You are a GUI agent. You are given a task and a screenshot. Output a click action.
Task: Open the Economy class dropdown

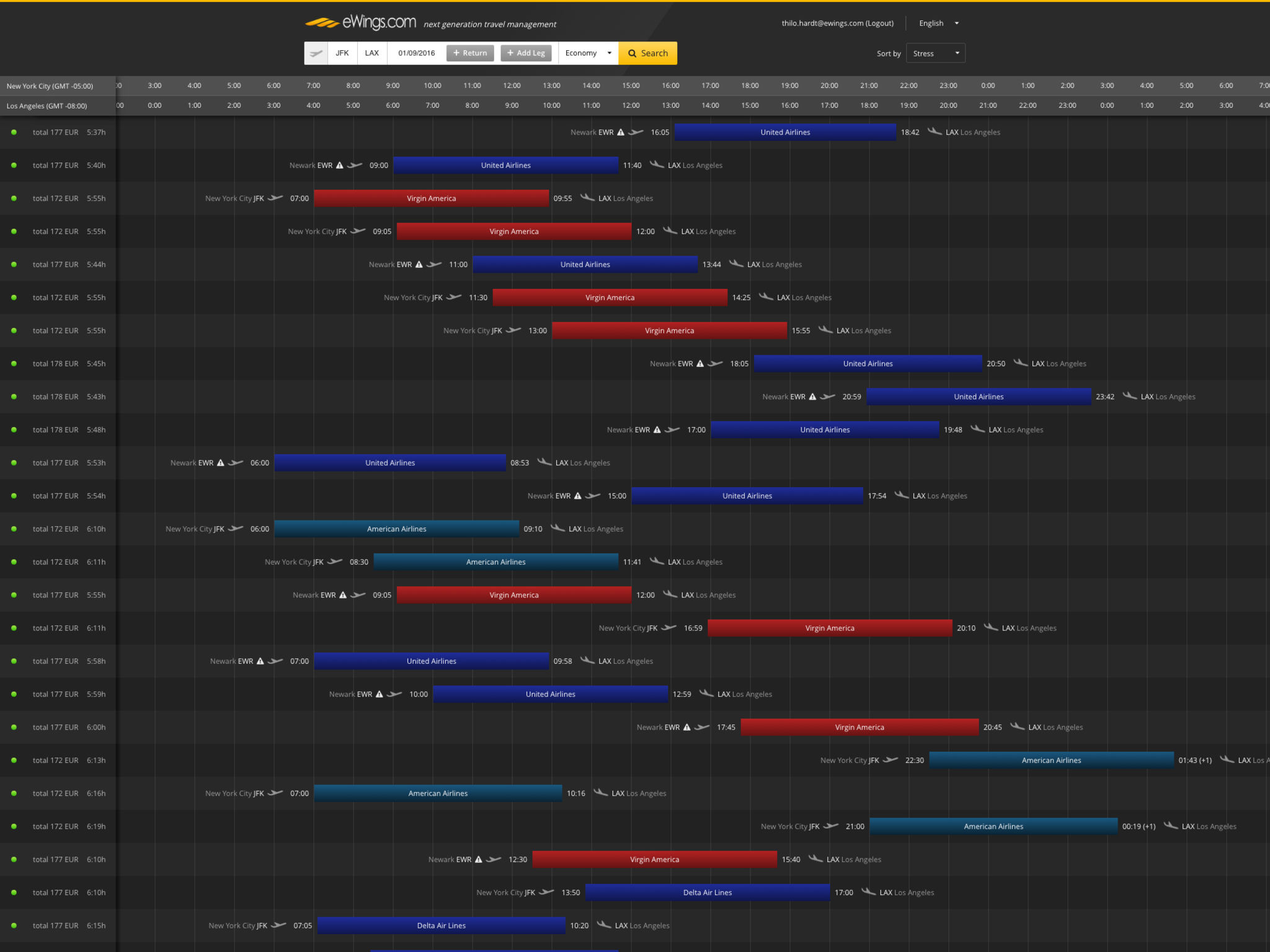[x=588, y=53]
